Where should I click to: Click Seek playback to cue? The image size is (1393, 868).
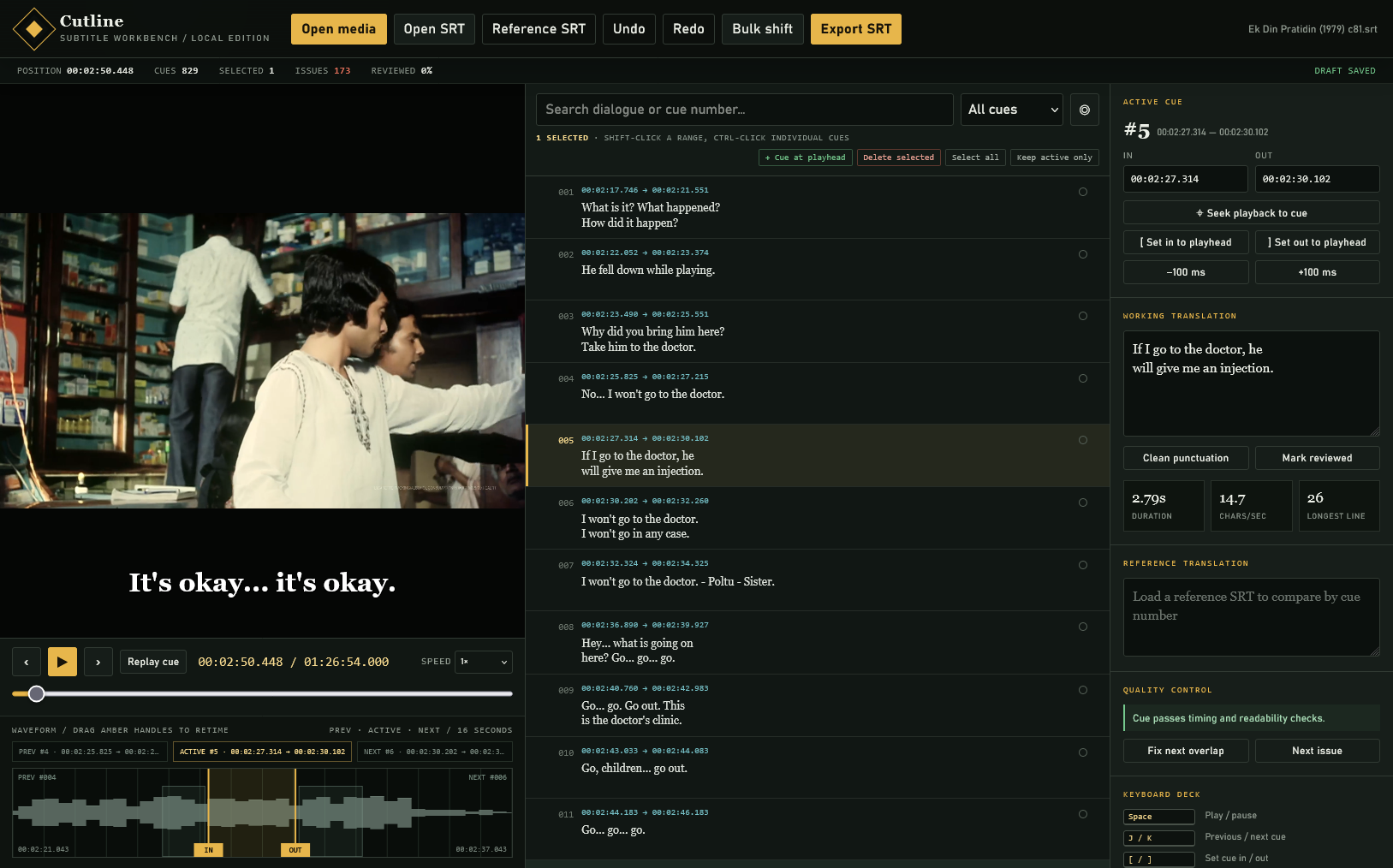[1252, 213]
